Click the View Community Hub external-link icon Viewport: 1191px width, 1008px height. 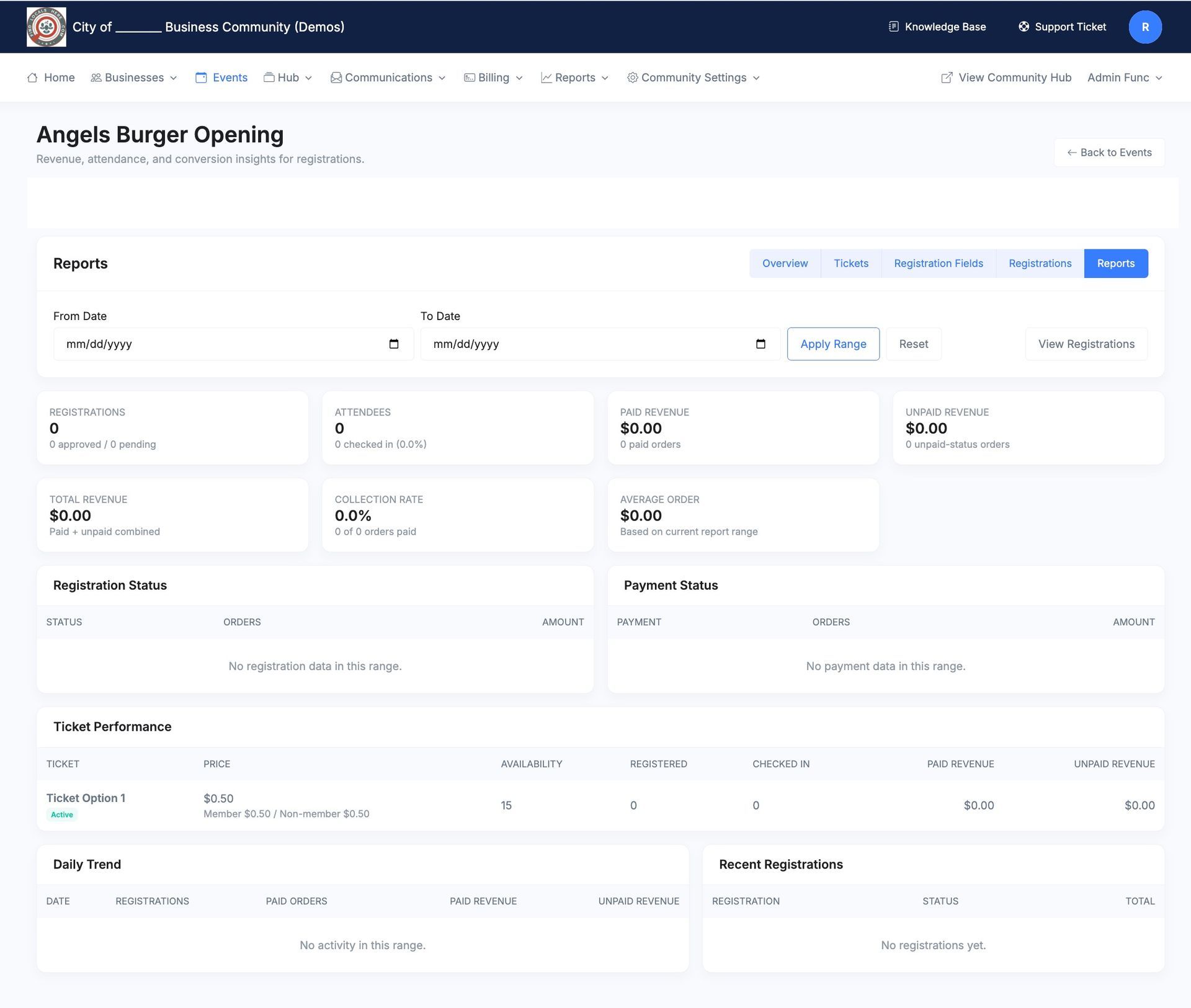pyautogui.click(x=947, y=78)
